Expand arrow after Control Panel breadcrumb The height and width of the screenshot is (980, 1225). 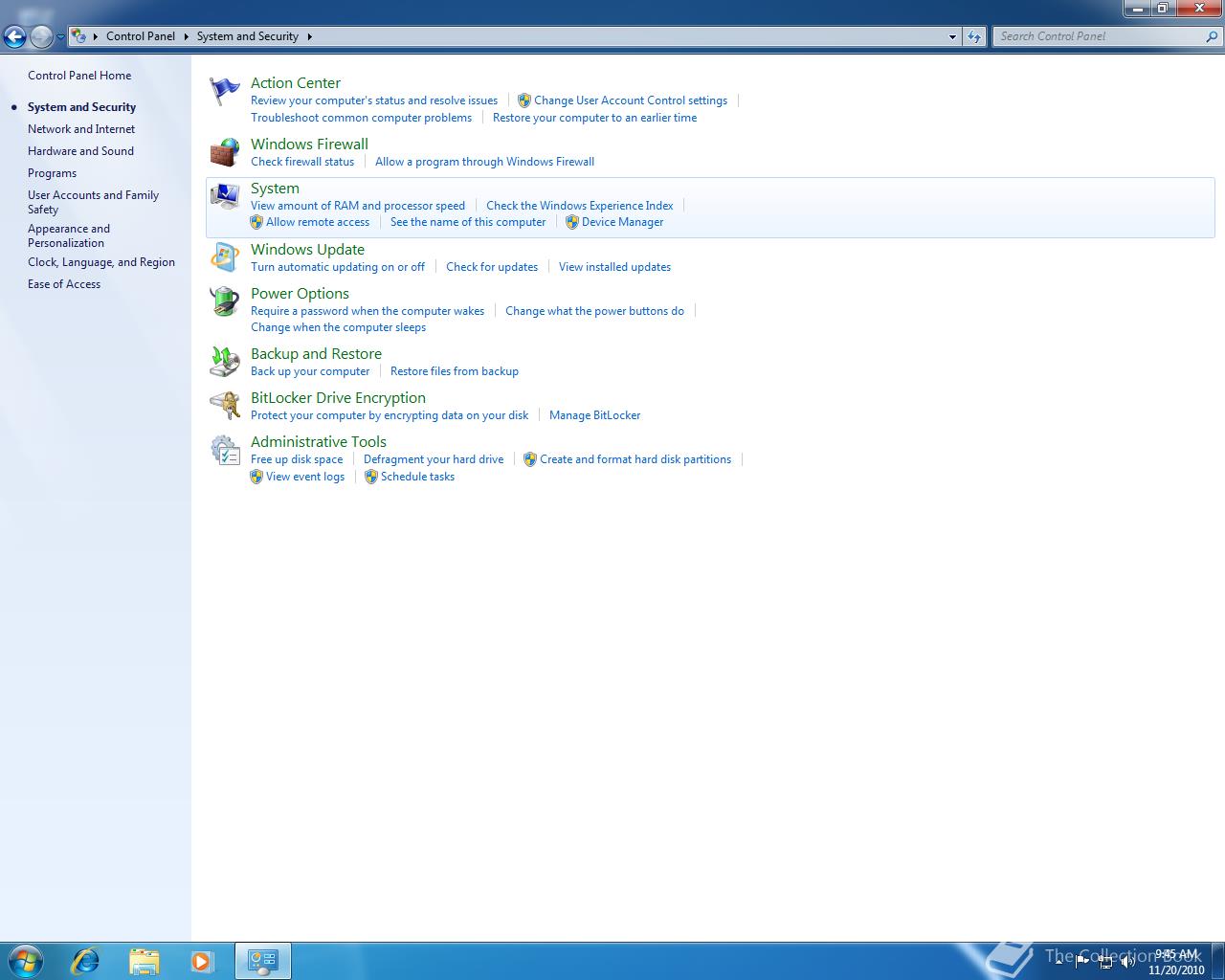[186, 36]
